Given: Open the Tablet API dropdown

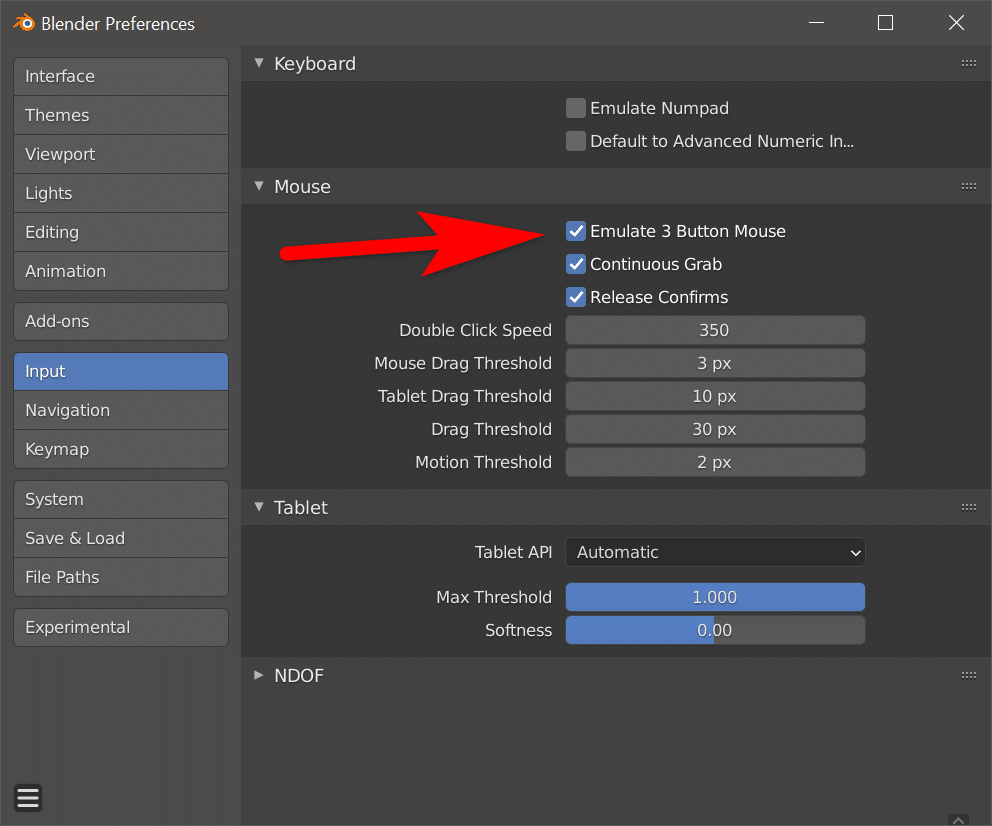Looking at the screenshot, I should pos(715,552).
